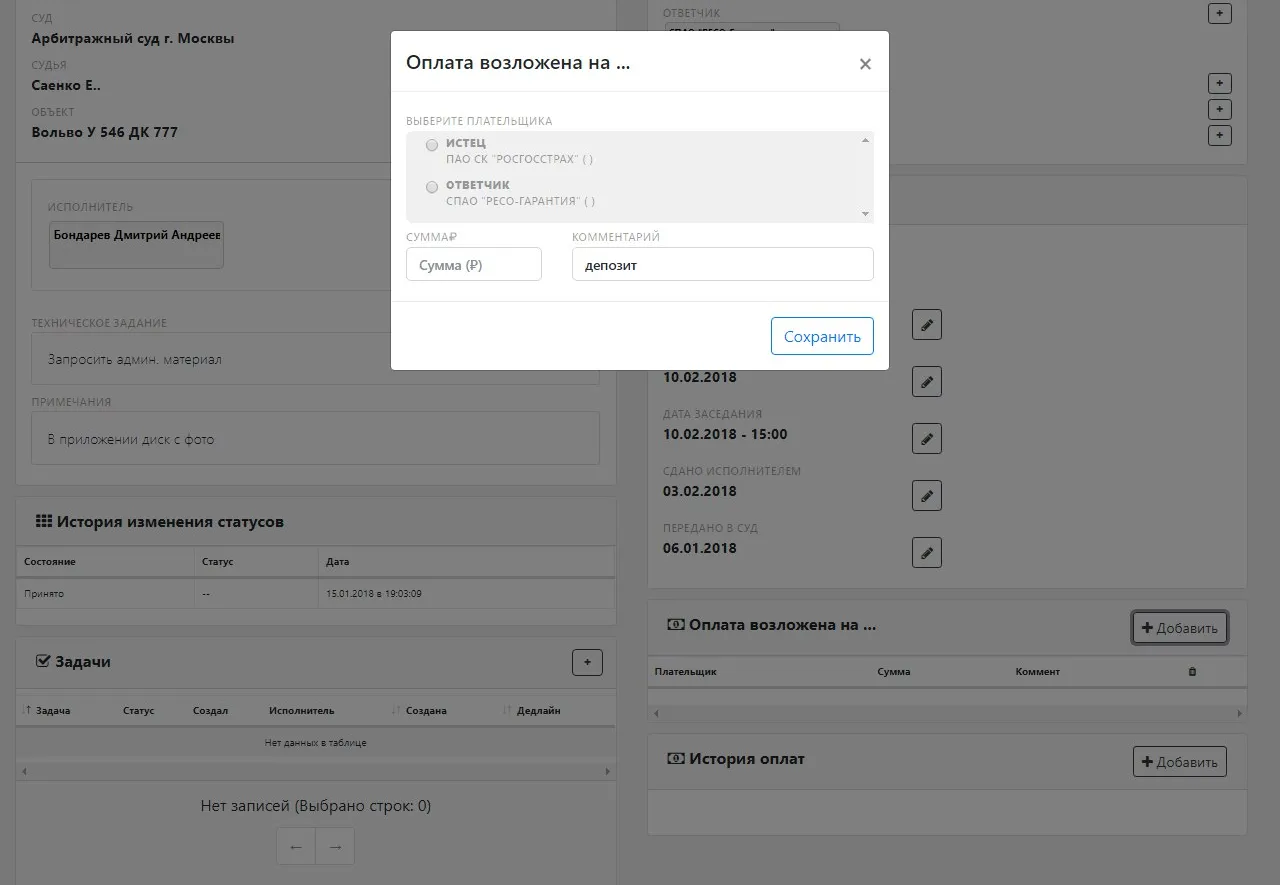Click the down arrow of the payer list scrollbar
This screenshot has width=1280, height=885.
tap(866, 214)
